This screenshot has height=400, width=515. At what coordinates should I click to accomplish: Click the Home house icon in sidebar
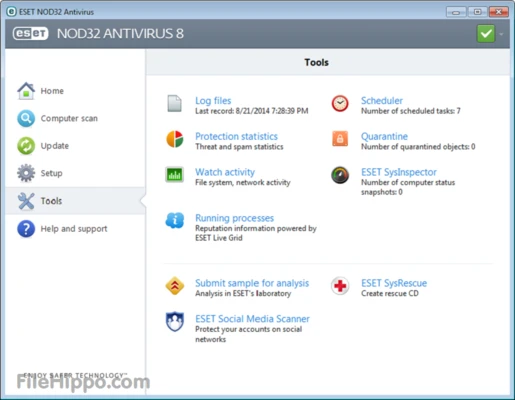pos(26,91)
